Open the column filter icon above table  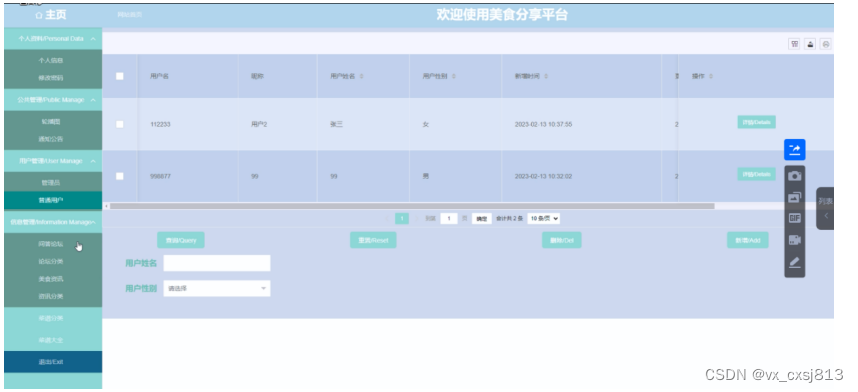point(794,44)
